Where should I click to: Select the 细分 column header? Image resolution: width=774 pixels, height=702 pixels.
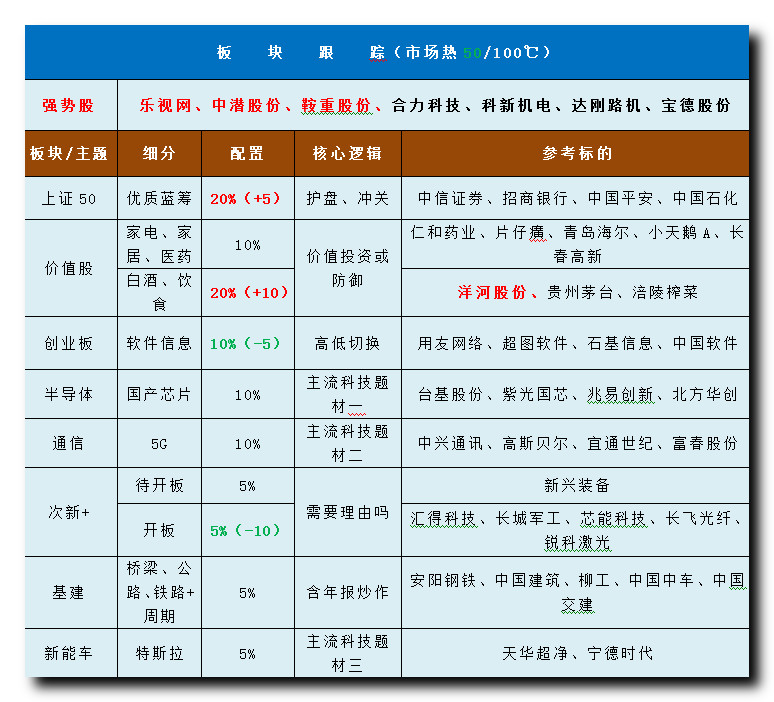(x=158, y=153)
